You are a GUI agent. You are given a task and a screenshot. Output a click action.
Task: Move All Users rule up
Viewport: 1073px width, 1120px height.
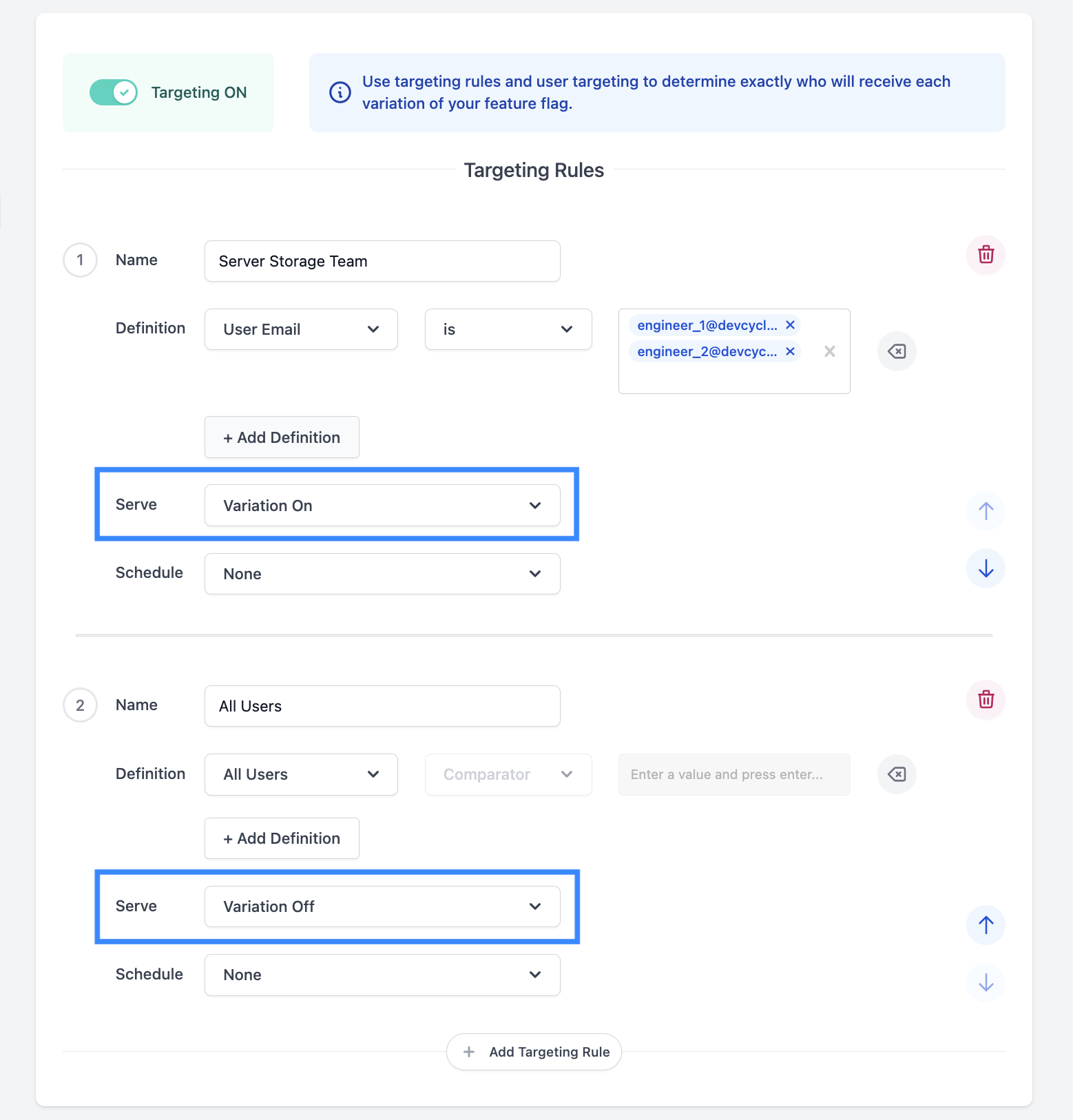click(986, 924)
